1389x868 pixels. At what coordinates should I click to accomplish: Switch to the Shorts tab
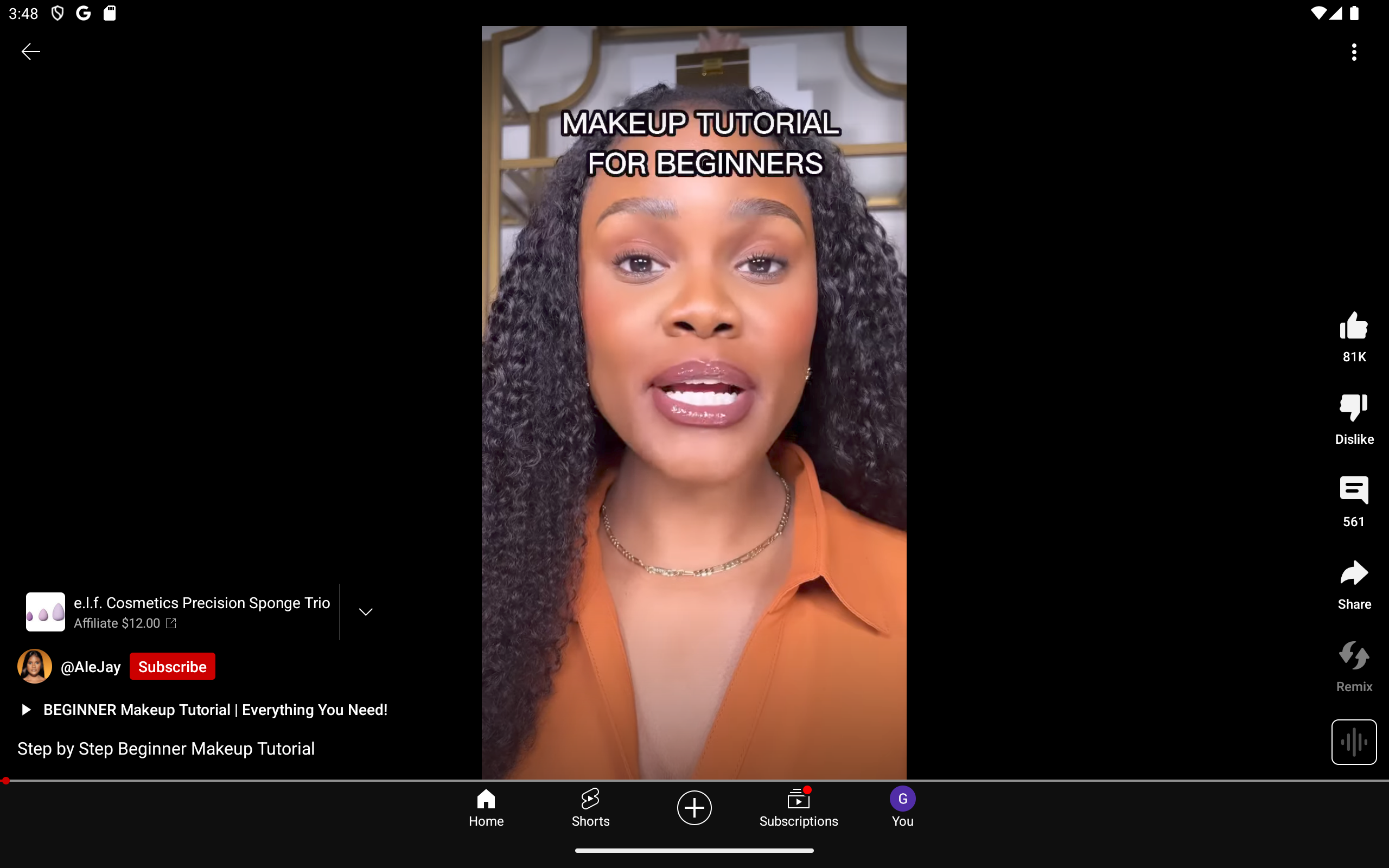tap(590, 807)
